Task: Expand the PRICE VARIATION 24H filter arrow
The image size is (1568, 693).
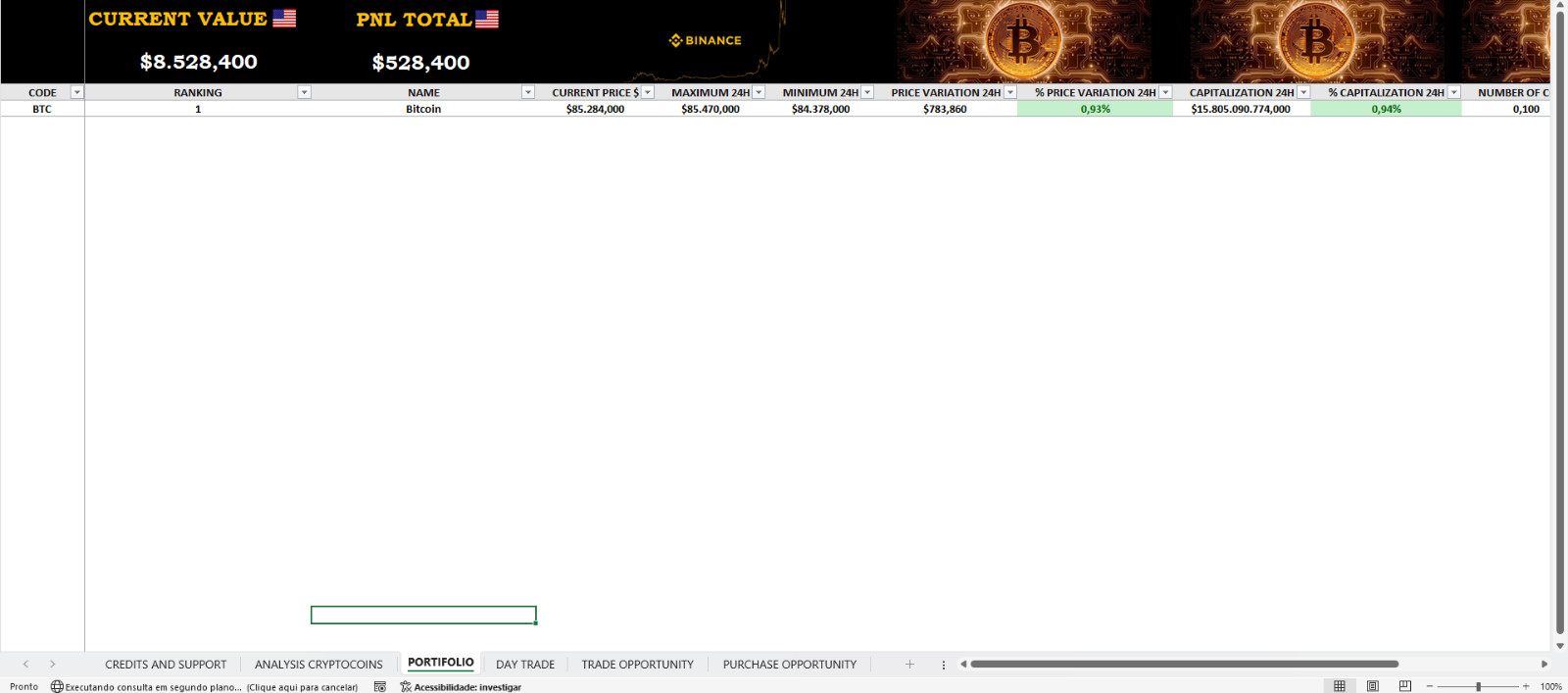Action: click(x=1010, y=92)
